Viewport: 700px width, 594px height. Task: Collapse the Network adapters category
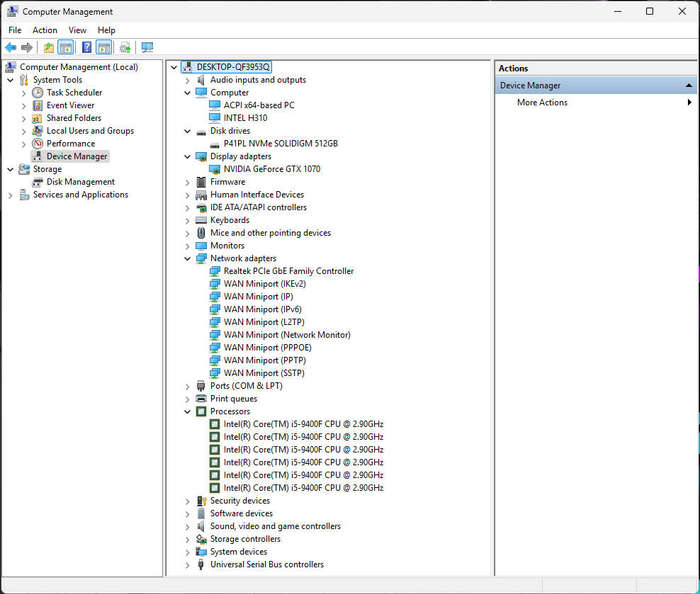[188, 259]
